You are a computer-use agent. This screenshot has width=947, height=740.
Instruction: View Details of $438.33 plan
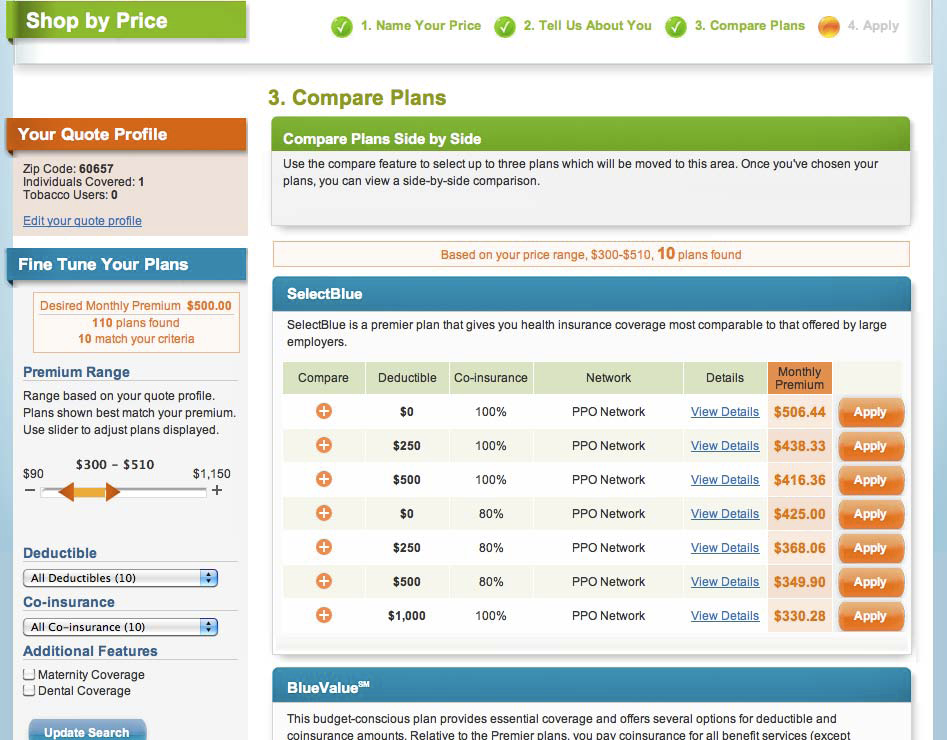(x=725, y=446)
